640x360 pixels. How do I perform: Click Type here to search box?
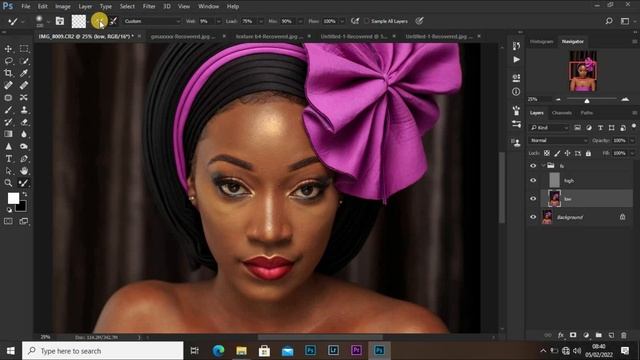[102, 351]
